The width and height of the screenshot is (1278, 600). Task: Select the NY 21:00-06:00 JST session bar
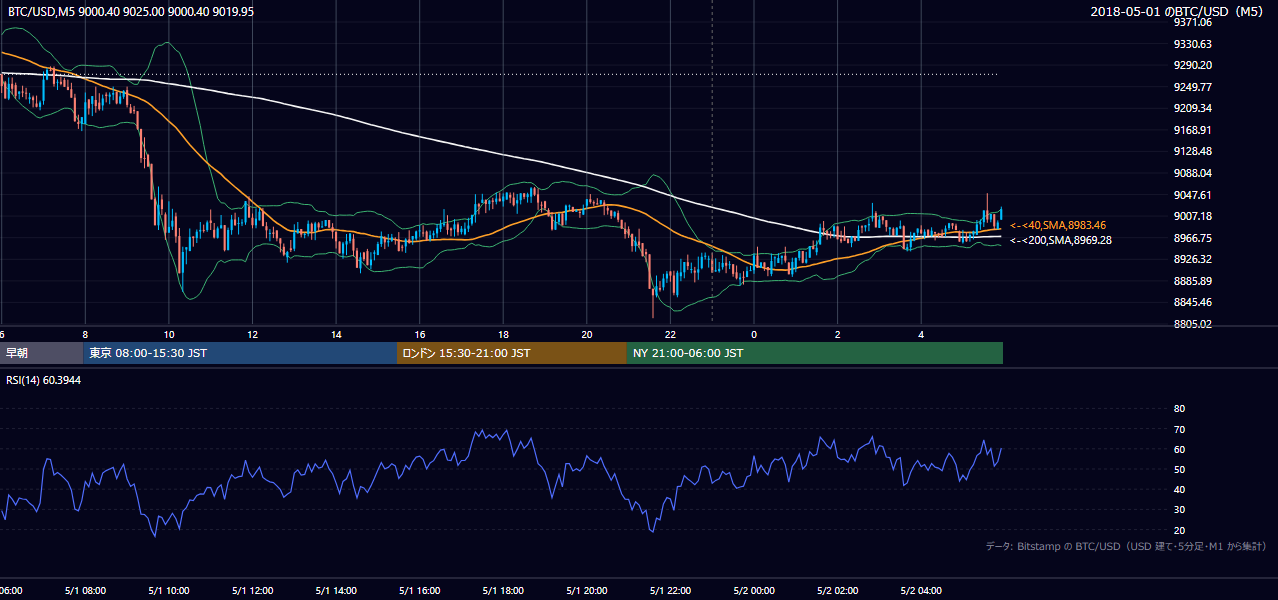[815, 353]
